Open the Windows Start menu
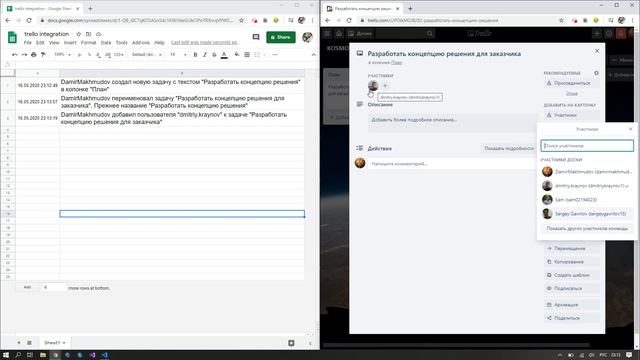The width and height of the screenshot is (640, 360). point(6,355)
